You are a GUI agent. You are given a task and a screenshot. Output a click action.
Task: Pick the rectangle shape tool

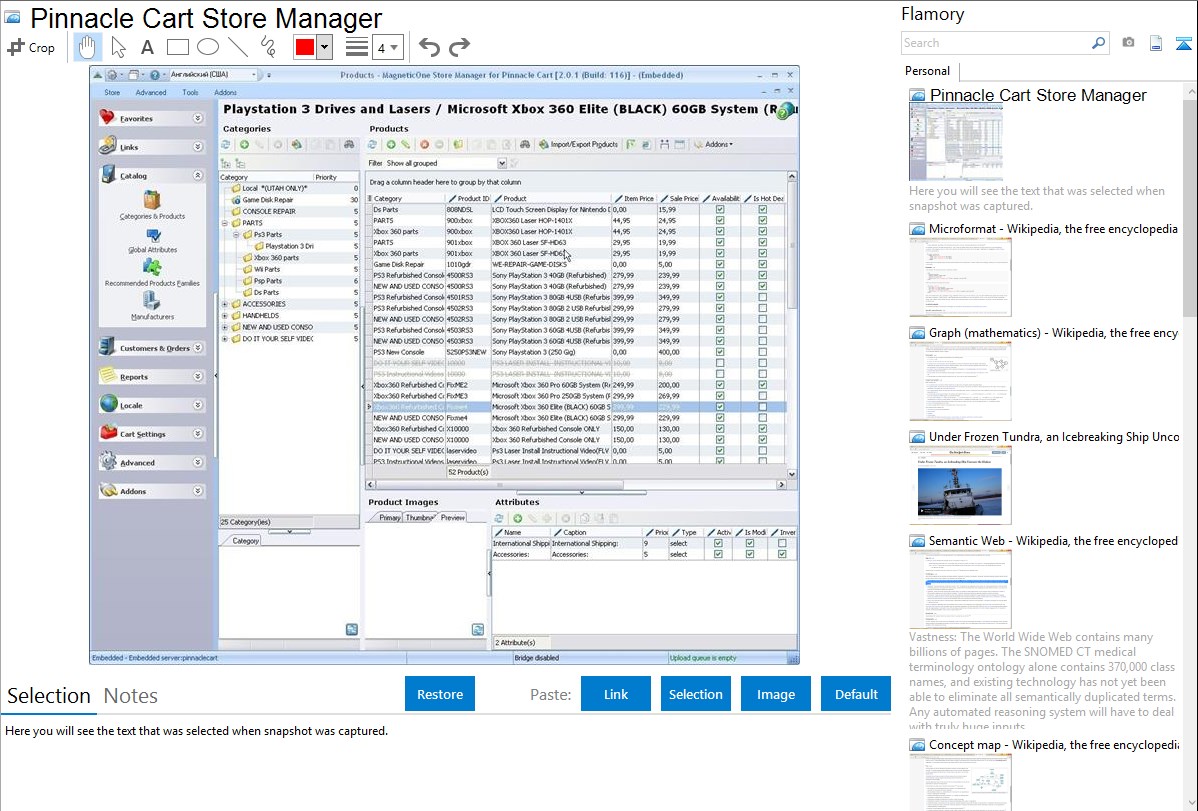click(x=177, y=47)
